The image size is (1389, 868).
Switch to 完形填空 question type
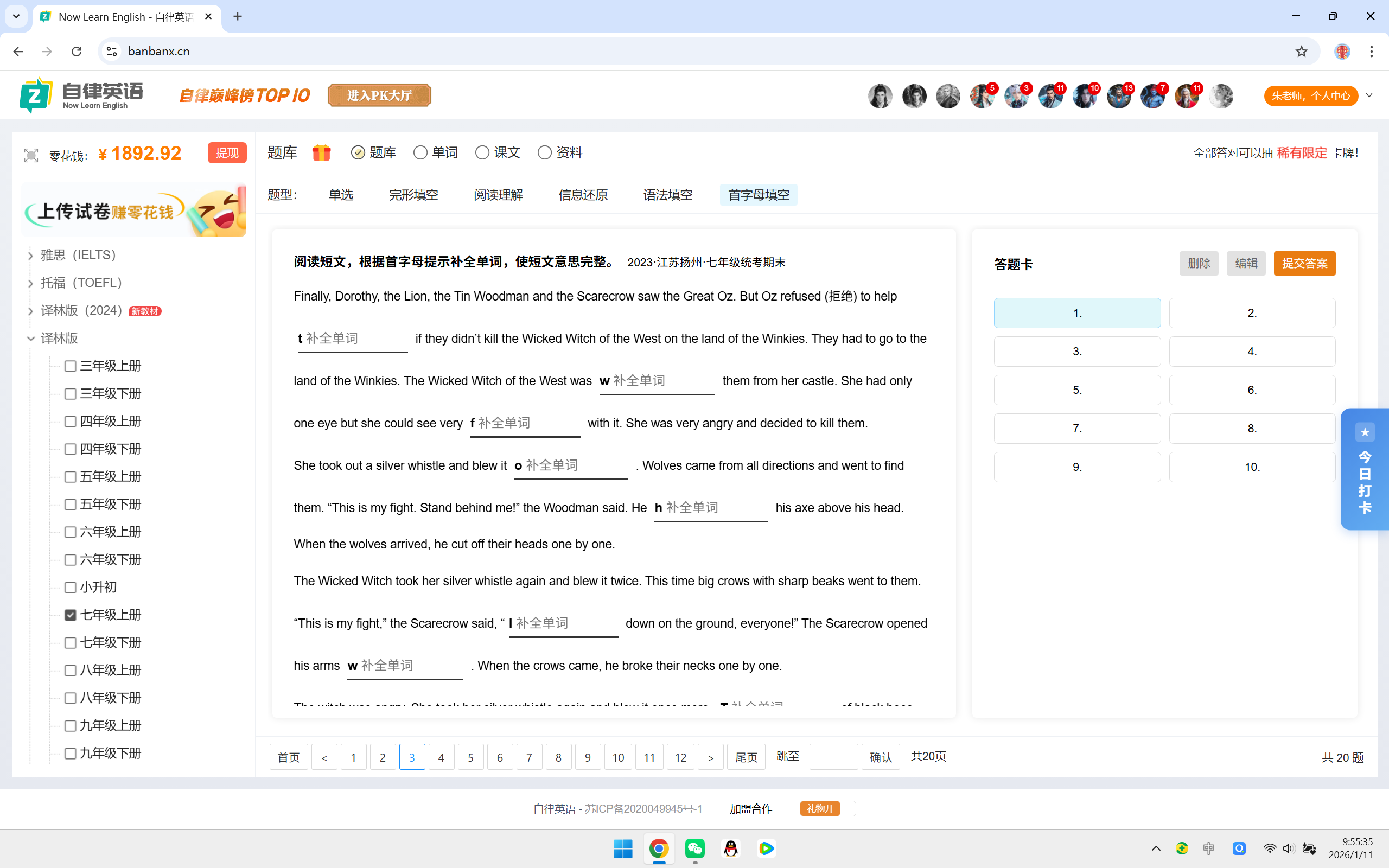point(413,195)
